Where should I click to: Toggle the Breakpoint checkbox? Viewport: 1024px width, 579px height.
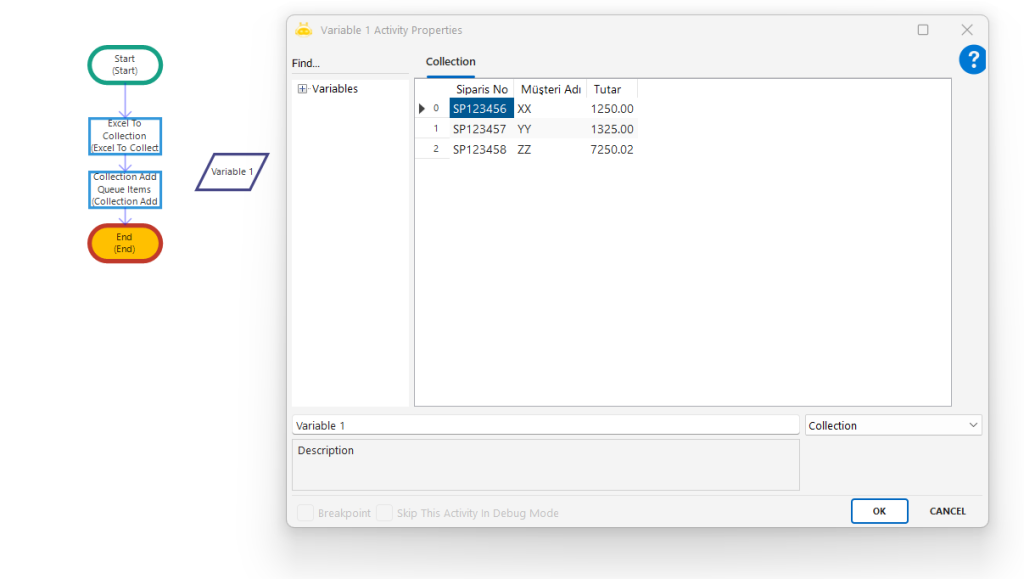click(x=305, y=513)
